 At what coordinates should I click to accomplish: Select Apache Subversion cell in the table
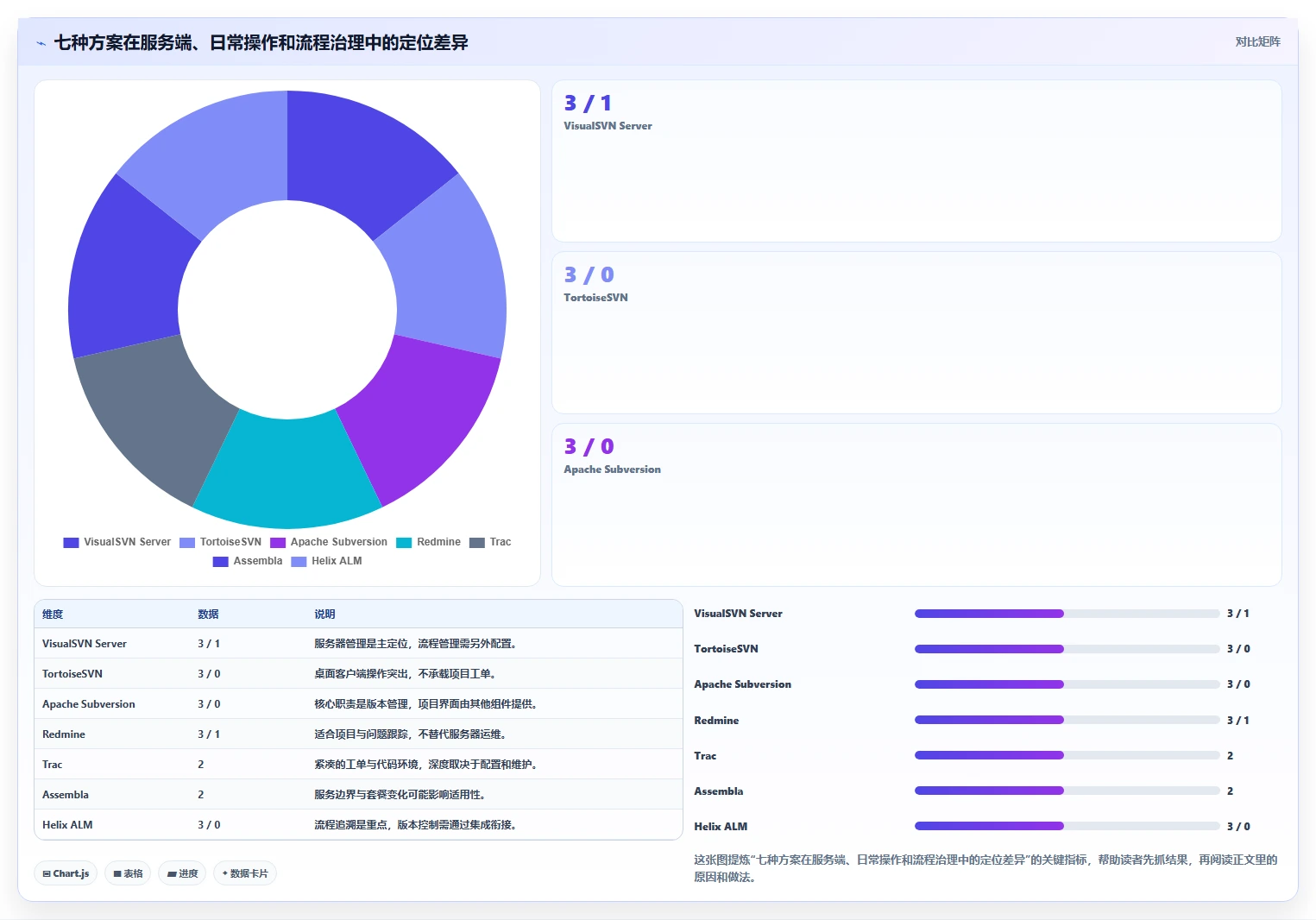click(89, 704)
